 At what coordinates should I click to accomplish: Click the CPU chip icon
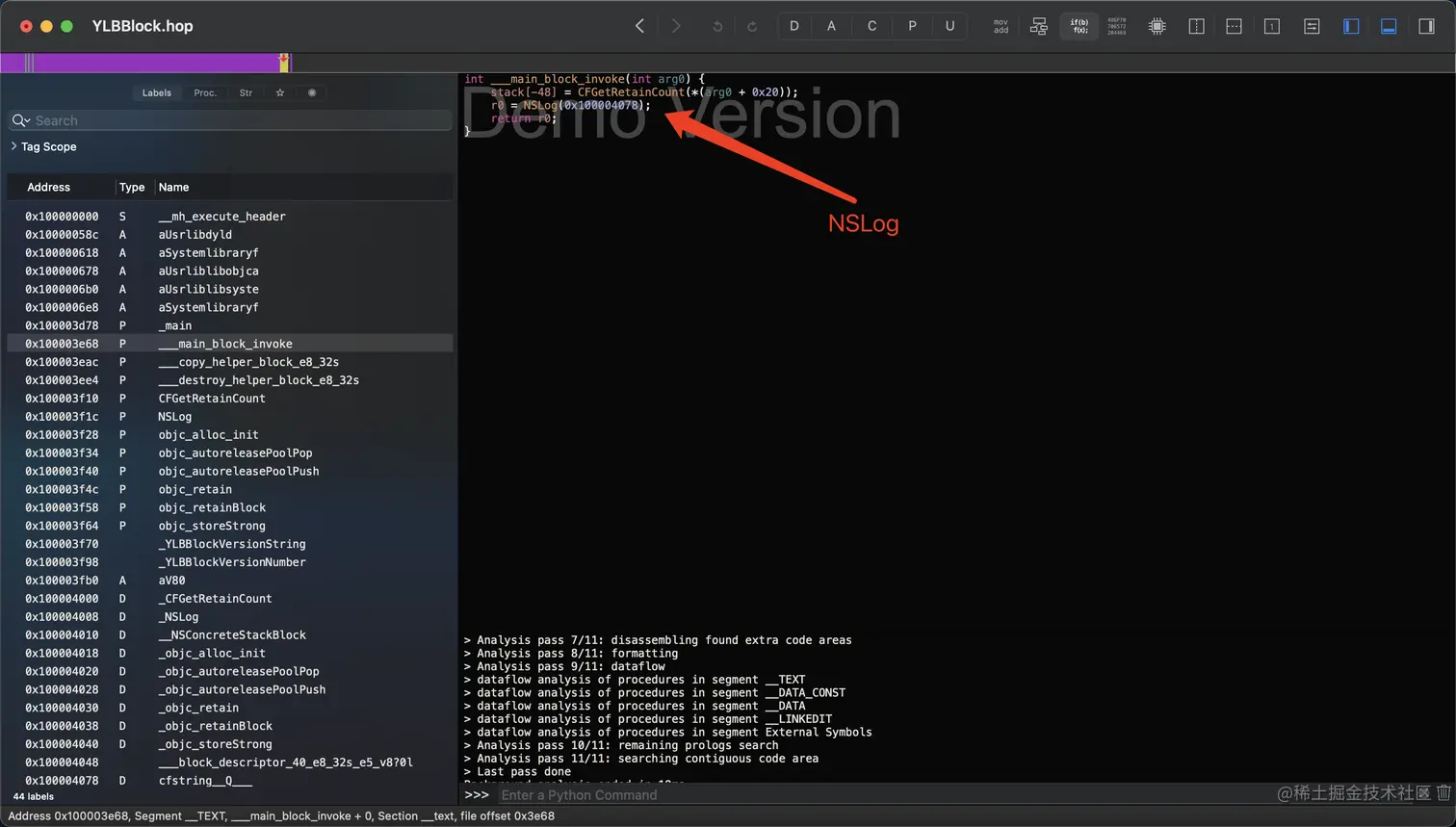click(1157, 27)
